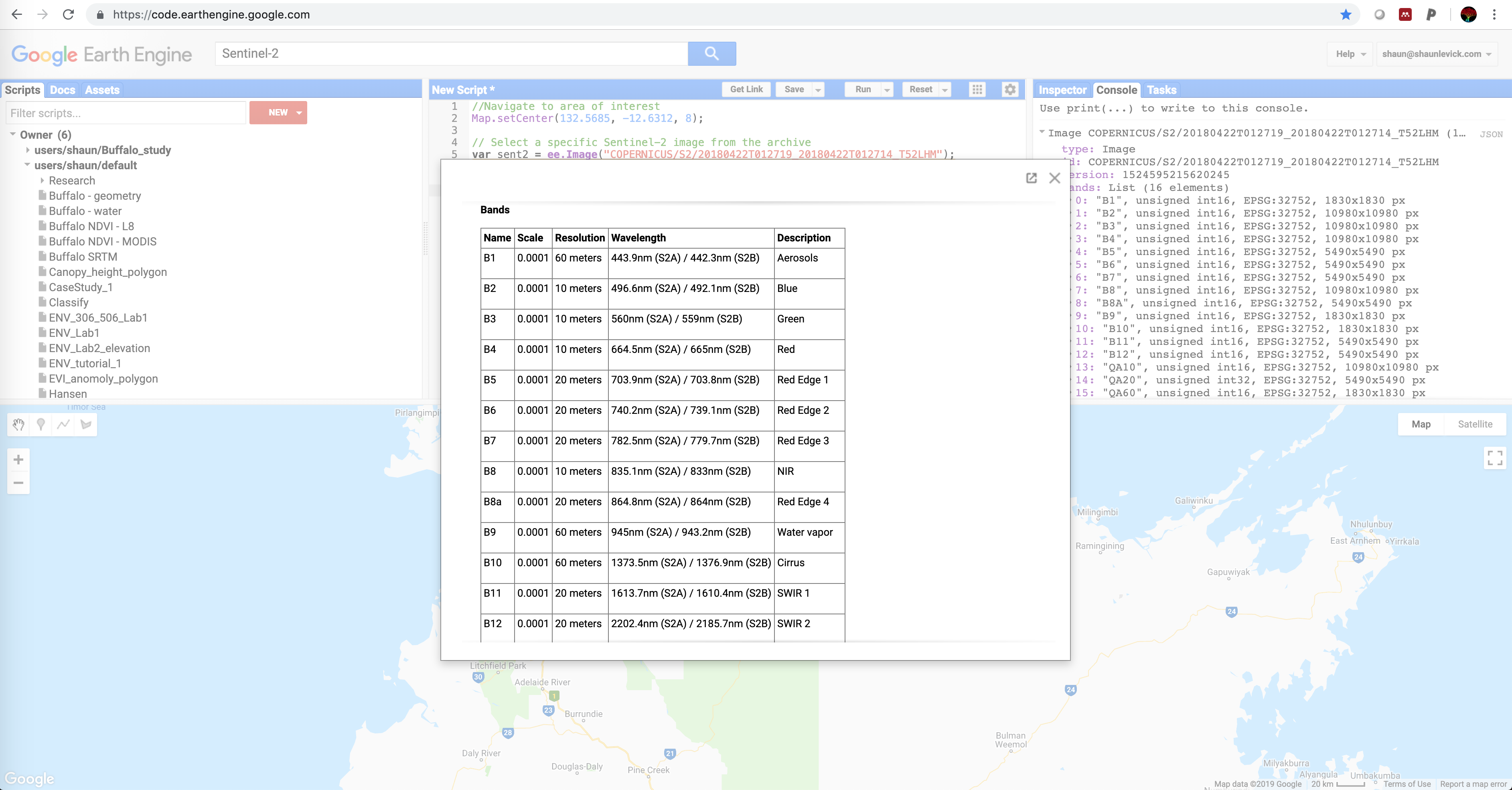The height and width of the screenshot is (790, 1512).
Task: Close the Bands popup dialog
Action: (1055, 178)
